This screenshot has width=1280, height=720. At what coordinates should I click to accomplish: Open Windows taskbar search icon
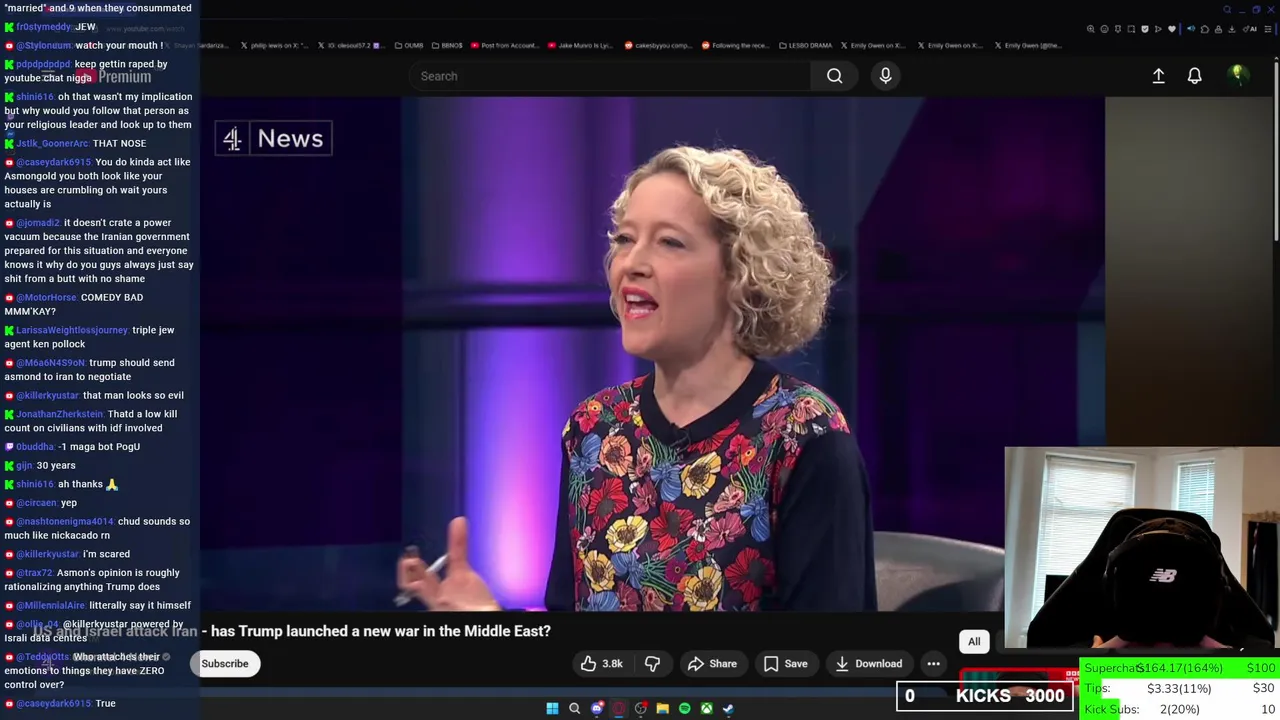click(x=574, y=708)
